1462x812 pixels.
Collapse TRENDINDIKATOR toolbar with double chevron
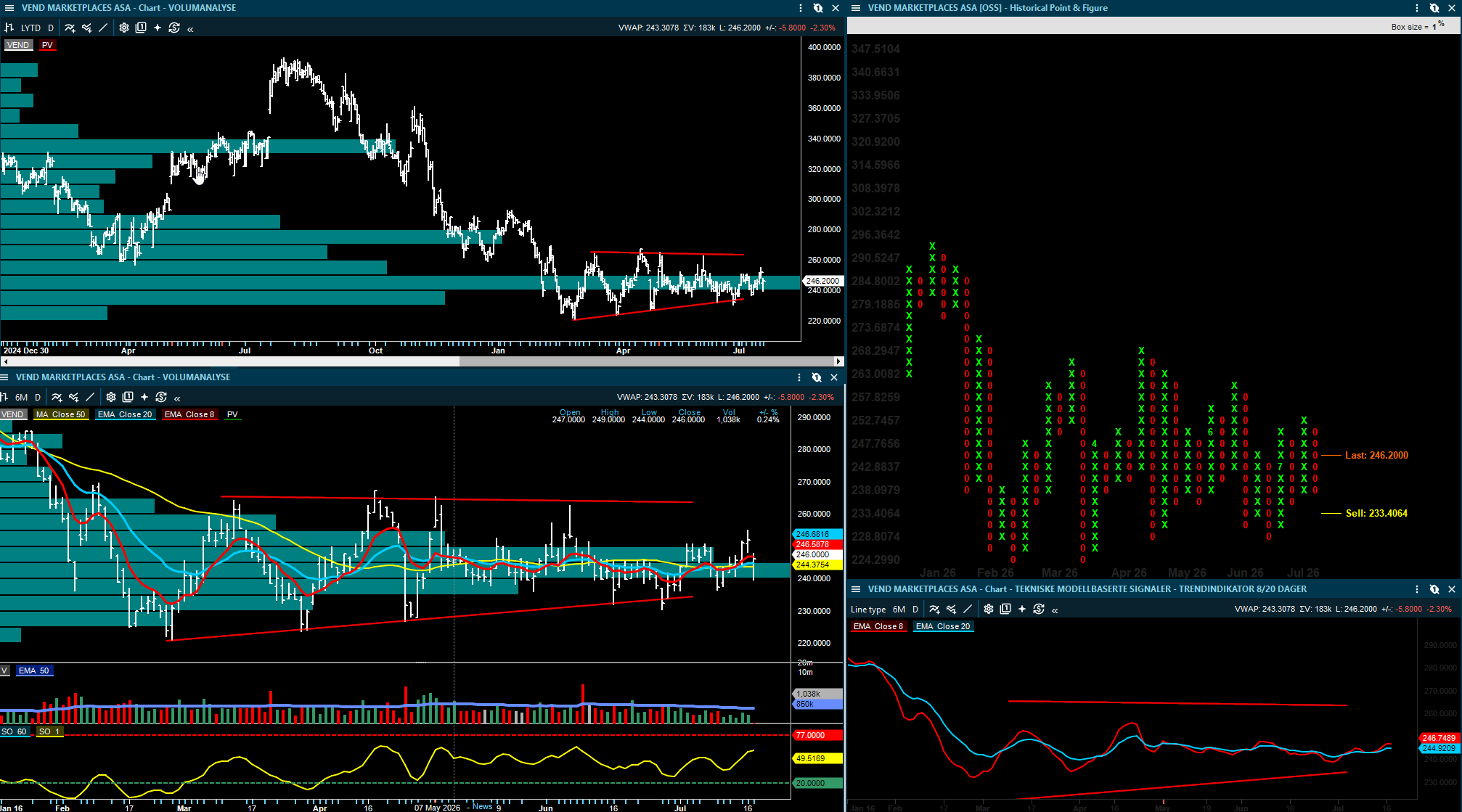tap(1055, 610)
